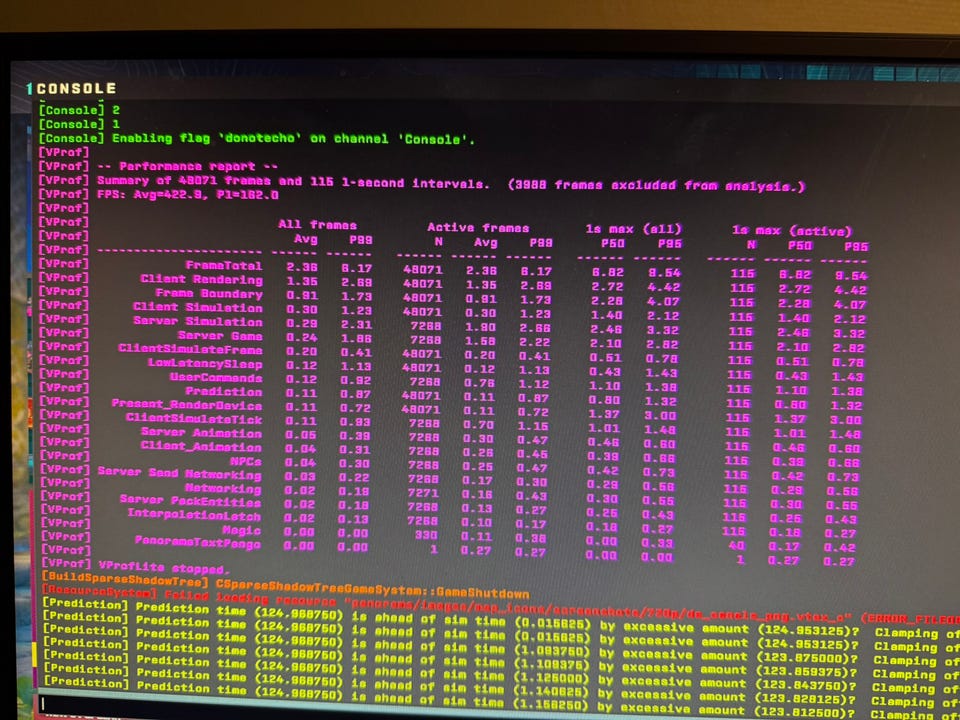Click the 'Server Simulation' row label

point(198,321)
